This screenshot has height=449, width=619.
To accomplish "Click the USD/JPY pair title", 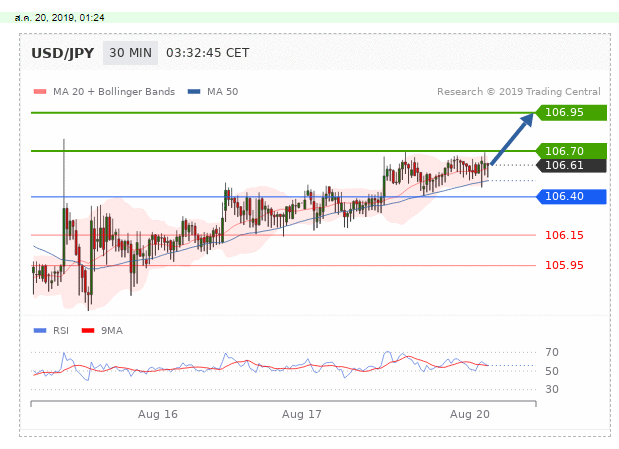I will click(62, 53).
